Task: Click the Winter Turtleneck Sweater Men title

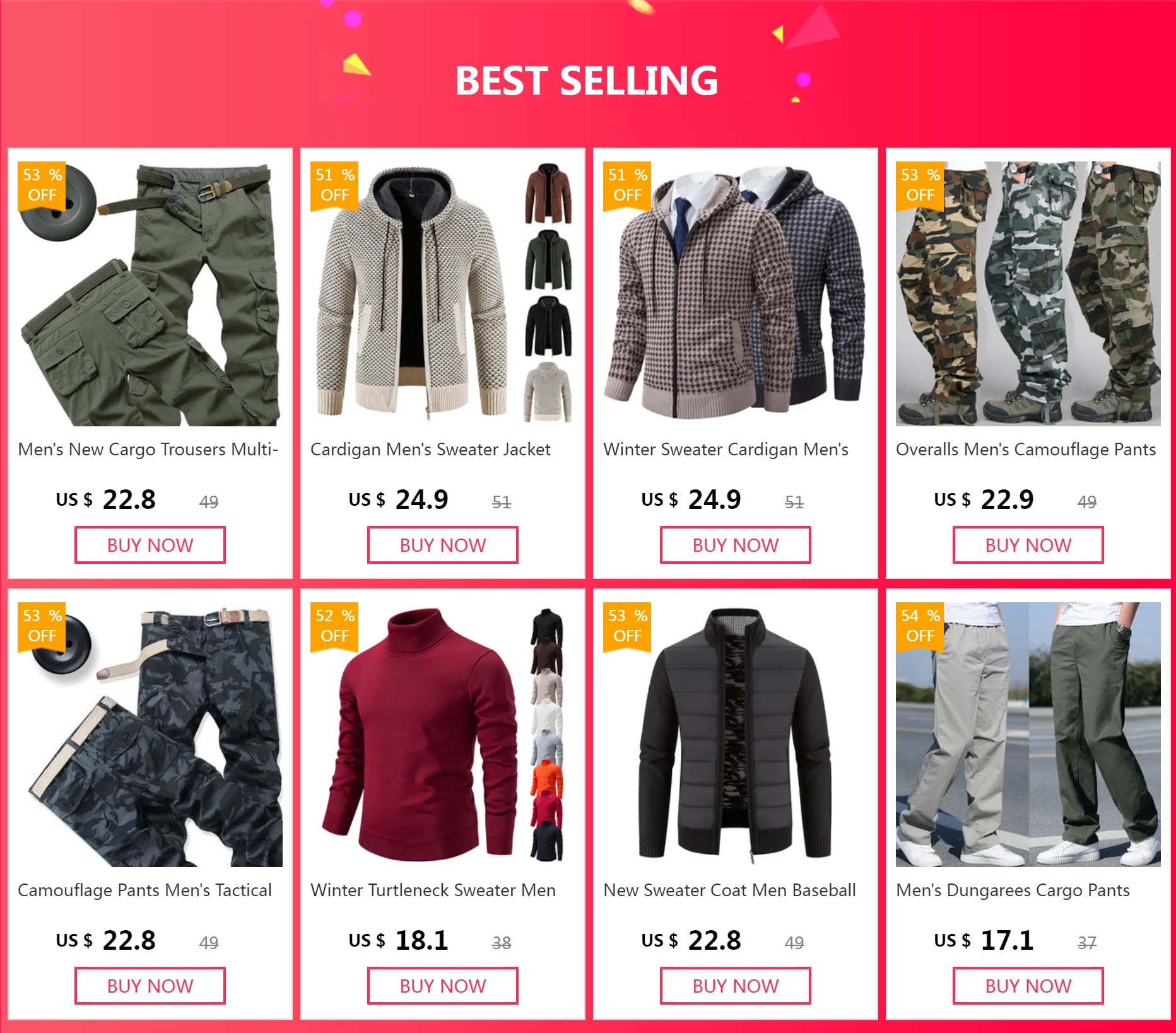Action: tap(433, 890)
